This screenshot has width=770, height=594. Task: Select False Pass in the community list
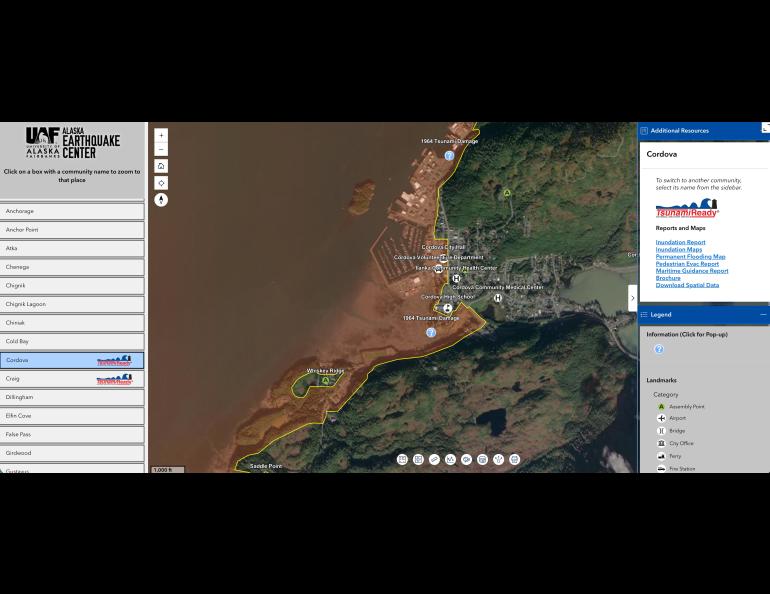(x=72, y=434)
